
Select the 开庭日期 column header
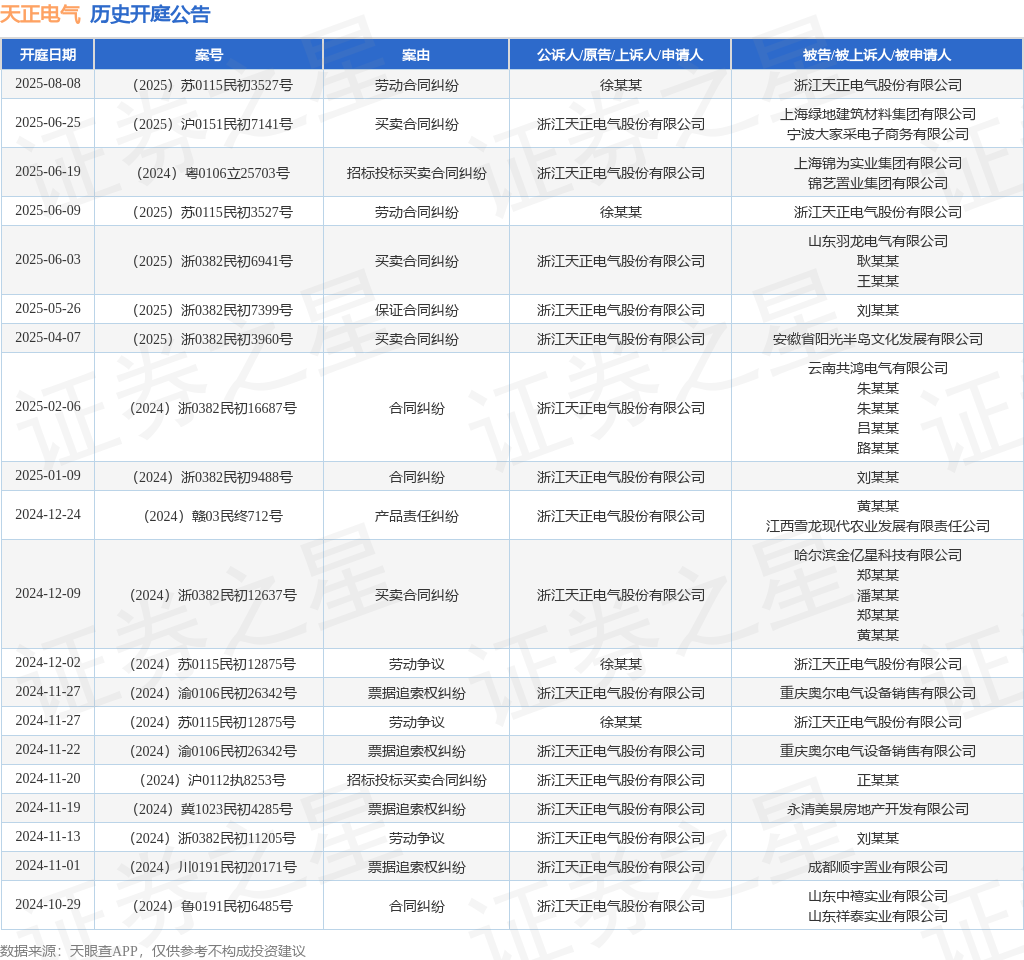pos(48,55)
